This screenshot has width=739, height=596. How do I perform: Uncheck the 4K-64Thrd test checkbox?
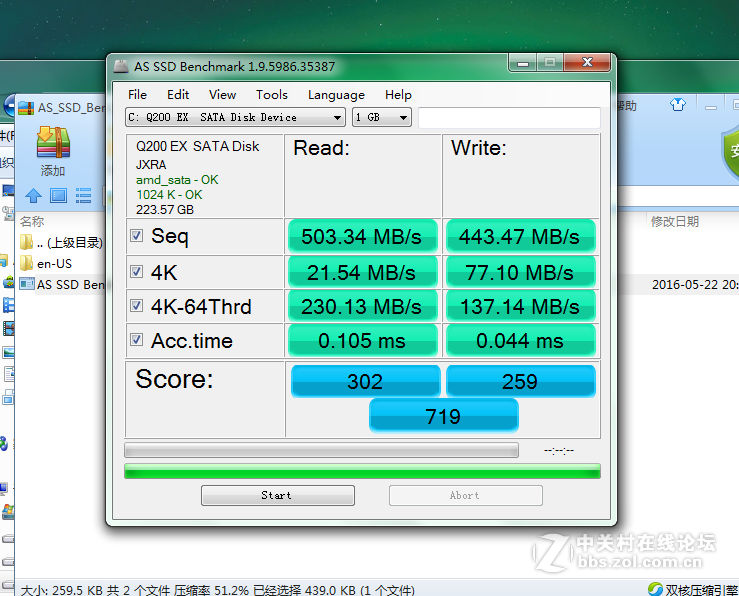[137, 305]
